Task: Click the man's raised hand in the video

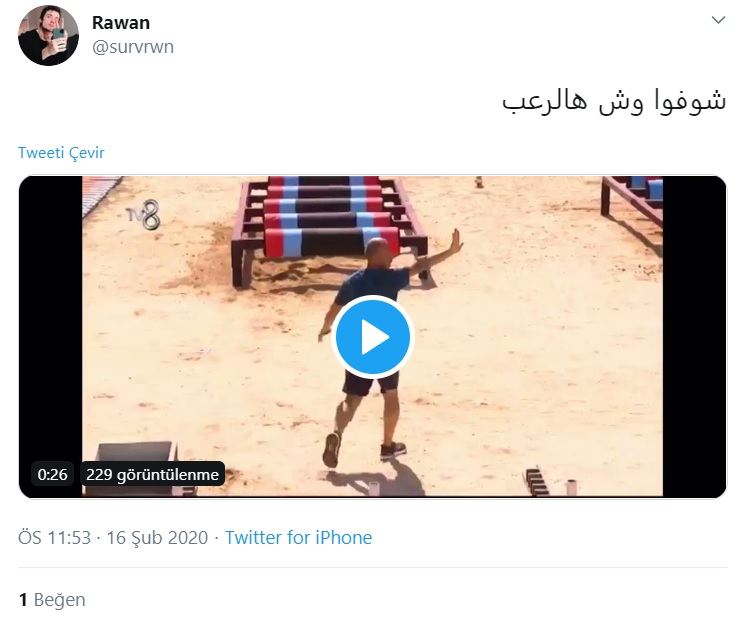Action: point(456,242)
